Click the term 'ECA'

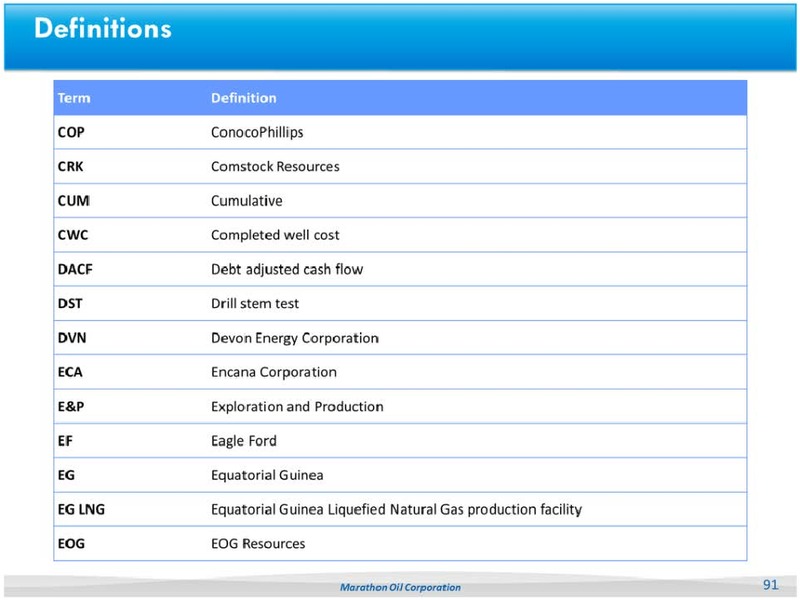click(x=70, y=372)
